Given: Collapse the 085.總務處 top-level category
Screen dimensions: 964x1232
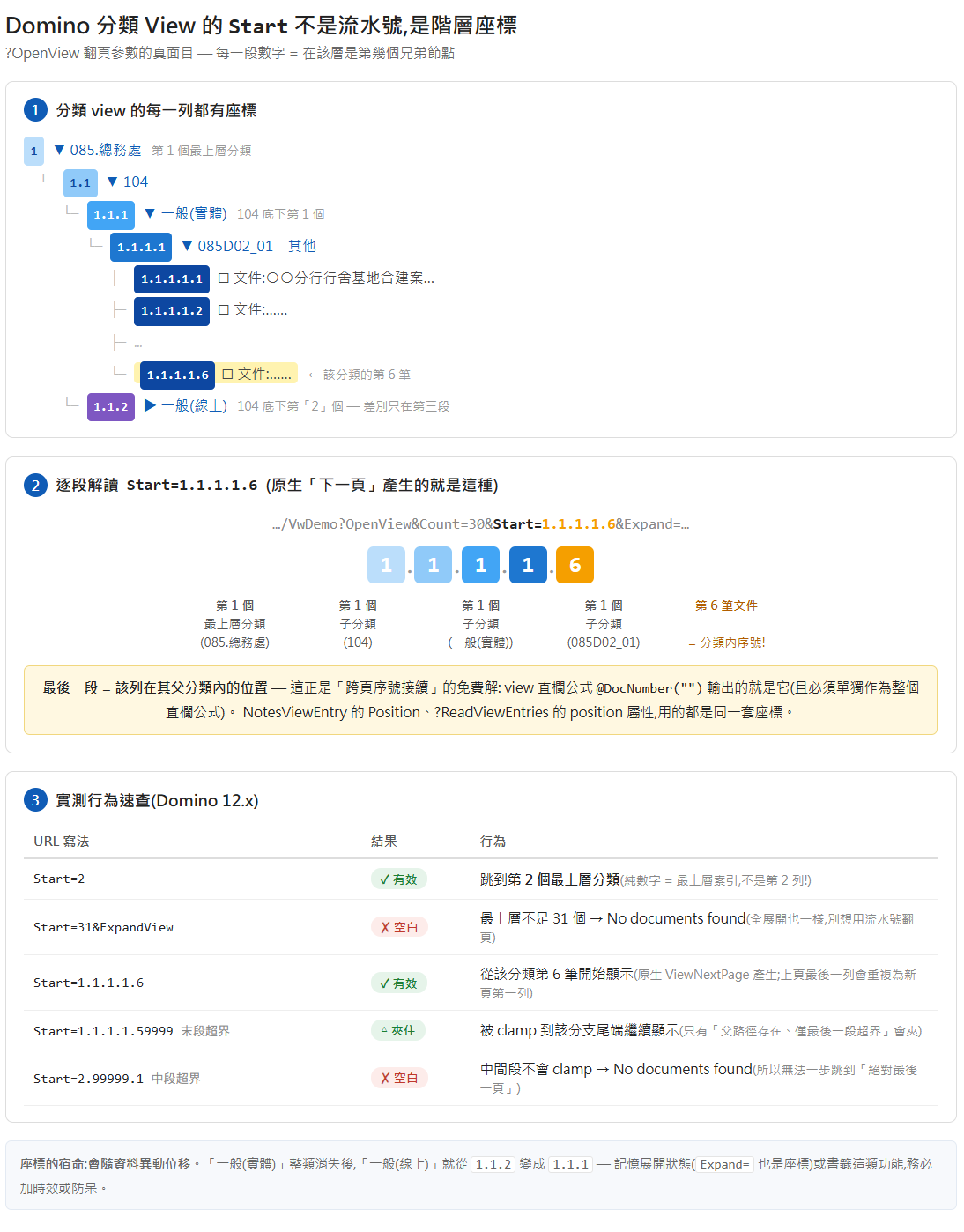Looking at the screenshot, I should pos(59,150).
